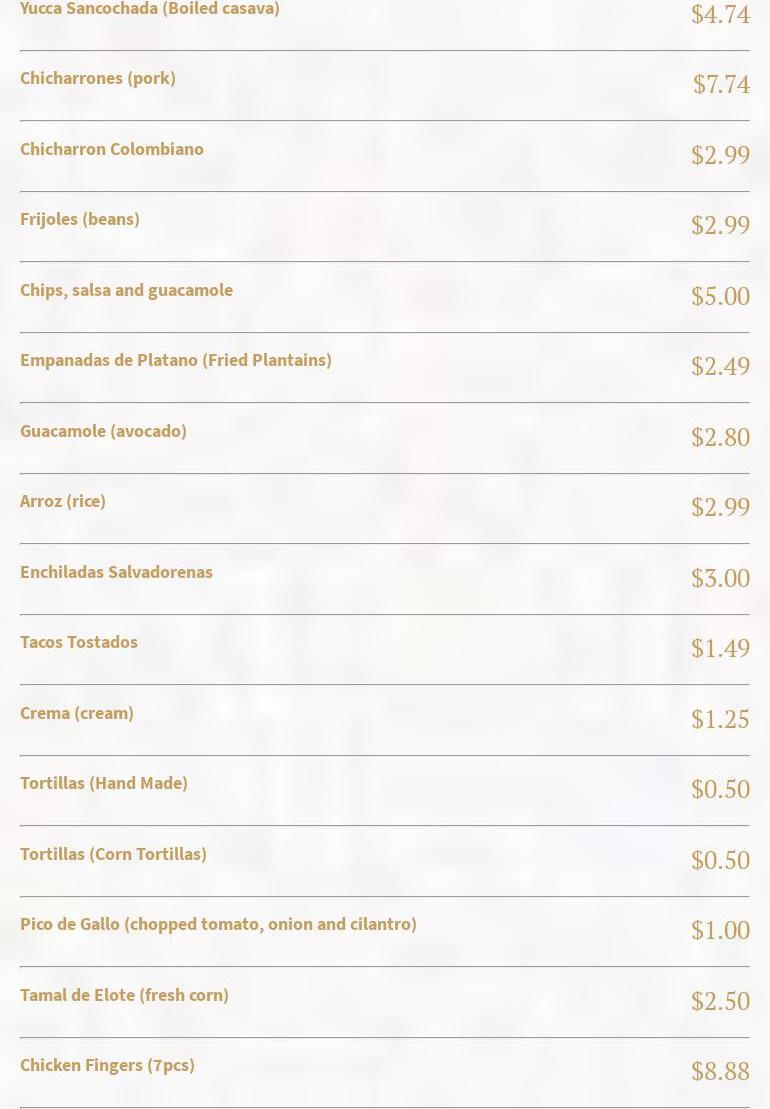Click the Pico de Gallo item

218,924
